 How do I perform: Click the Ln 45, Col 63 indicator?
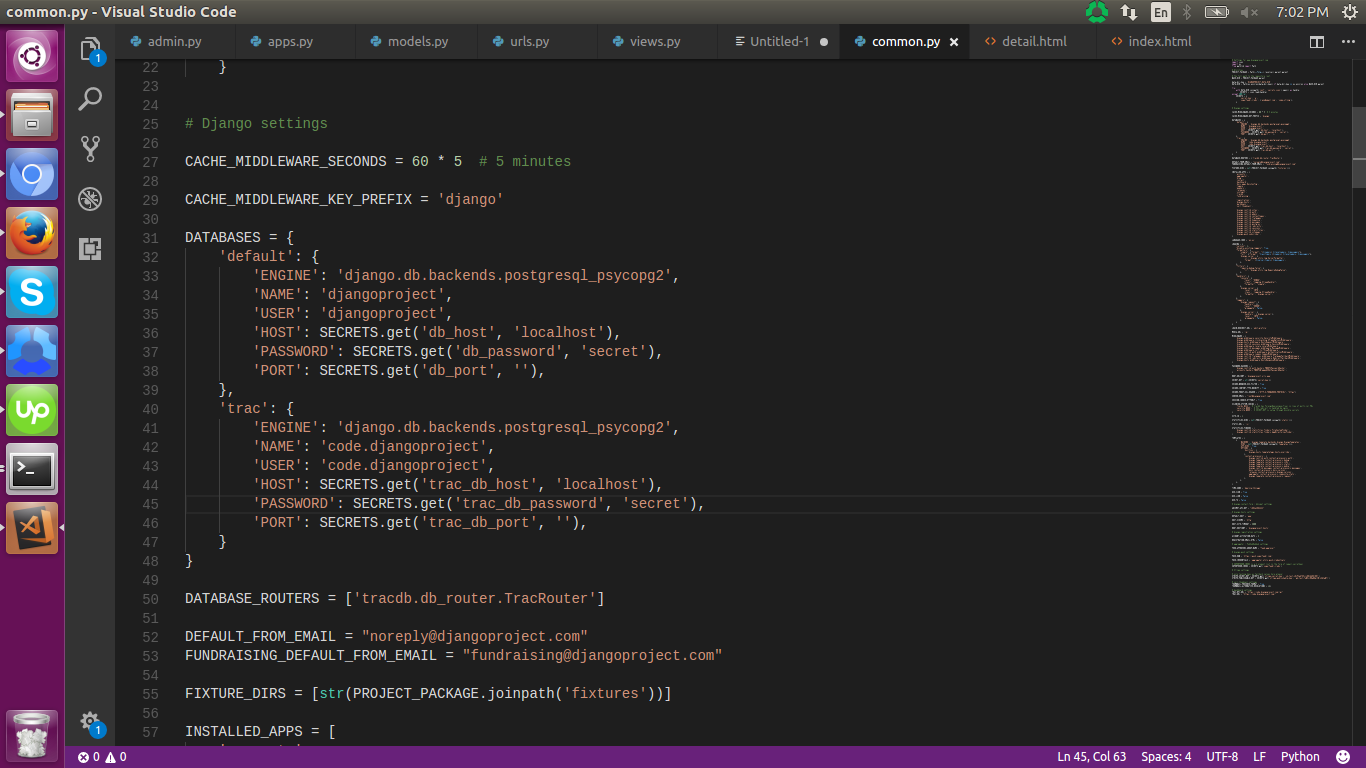1092,757
